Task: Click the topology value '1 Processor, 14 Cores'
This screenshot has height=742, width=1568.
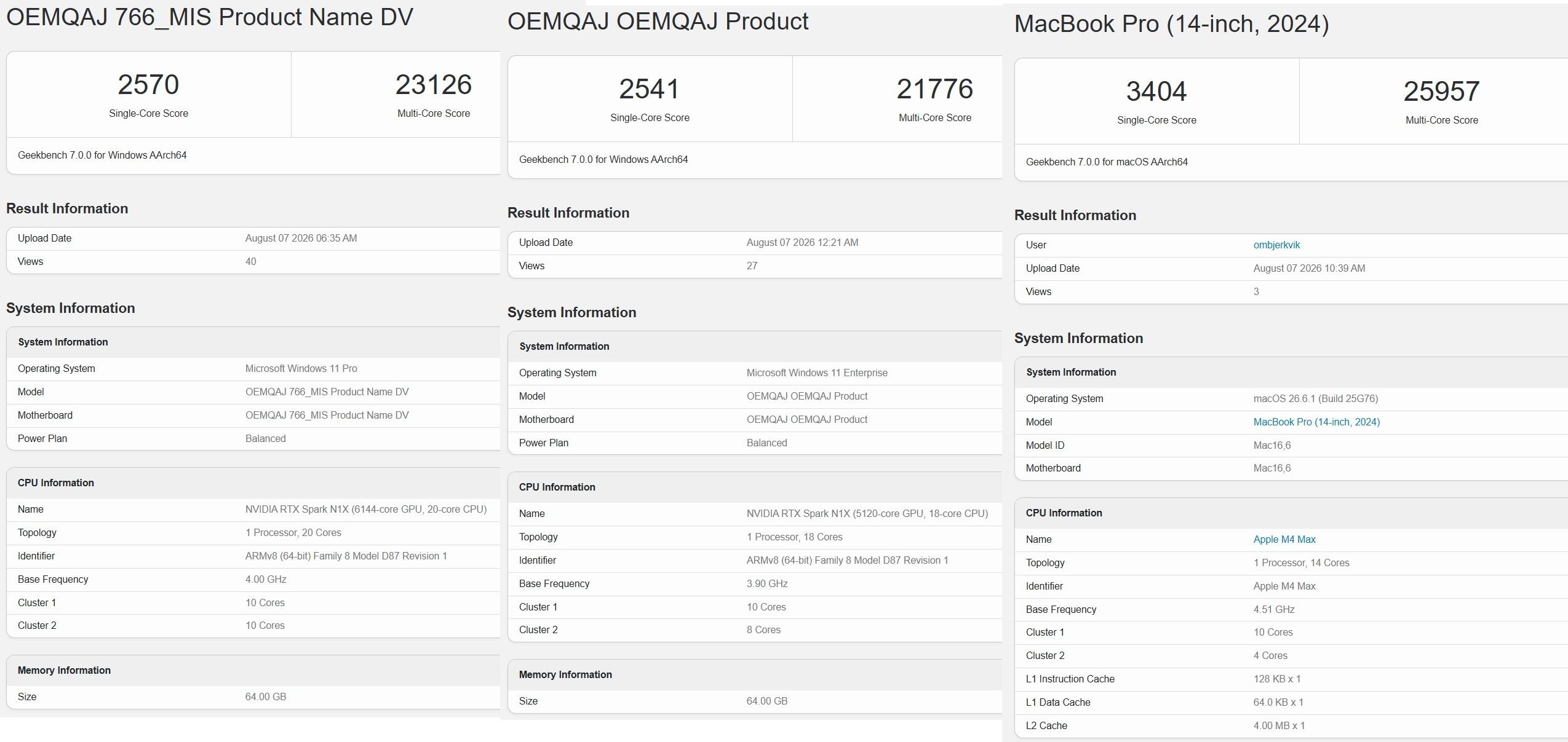Action: point(1302,562)
